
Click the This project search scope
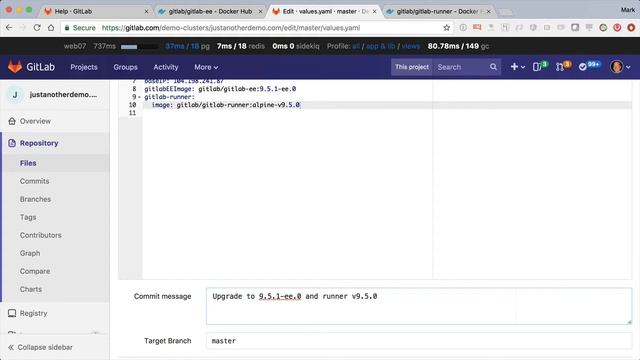pyautogui.click(x=411, y=67)
